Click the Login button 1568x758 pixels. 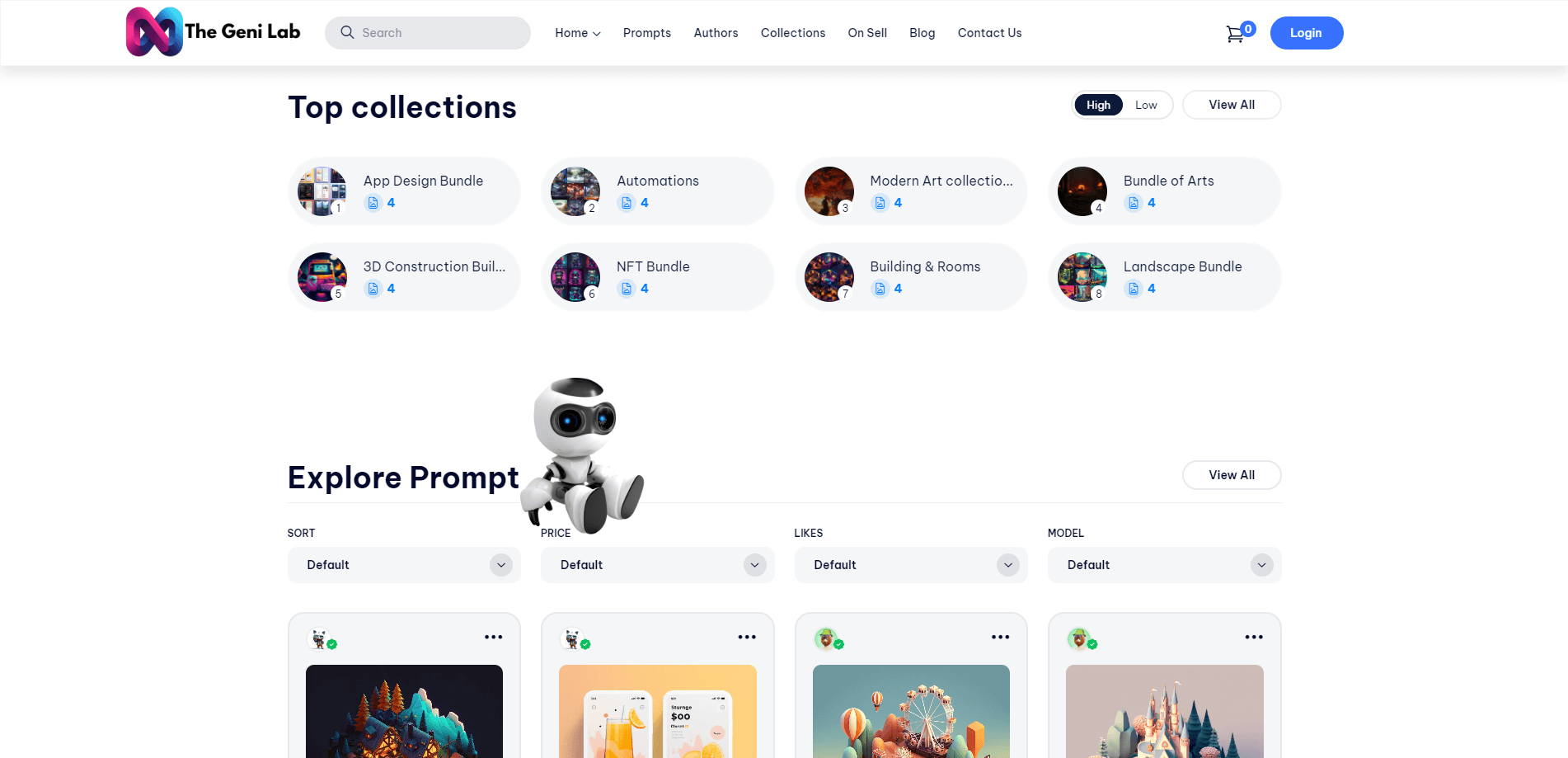click(x=1306, y=33)
